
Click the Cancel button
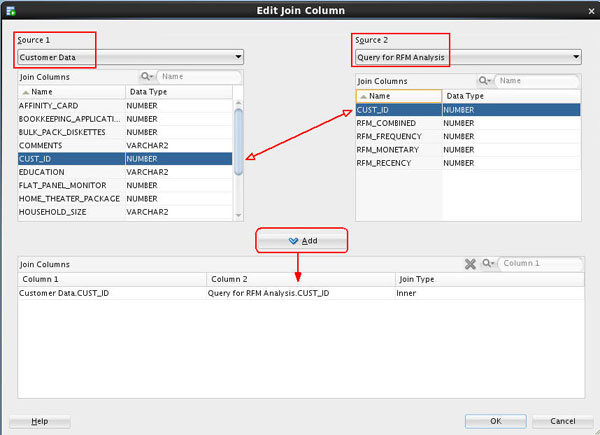(562, 421)
